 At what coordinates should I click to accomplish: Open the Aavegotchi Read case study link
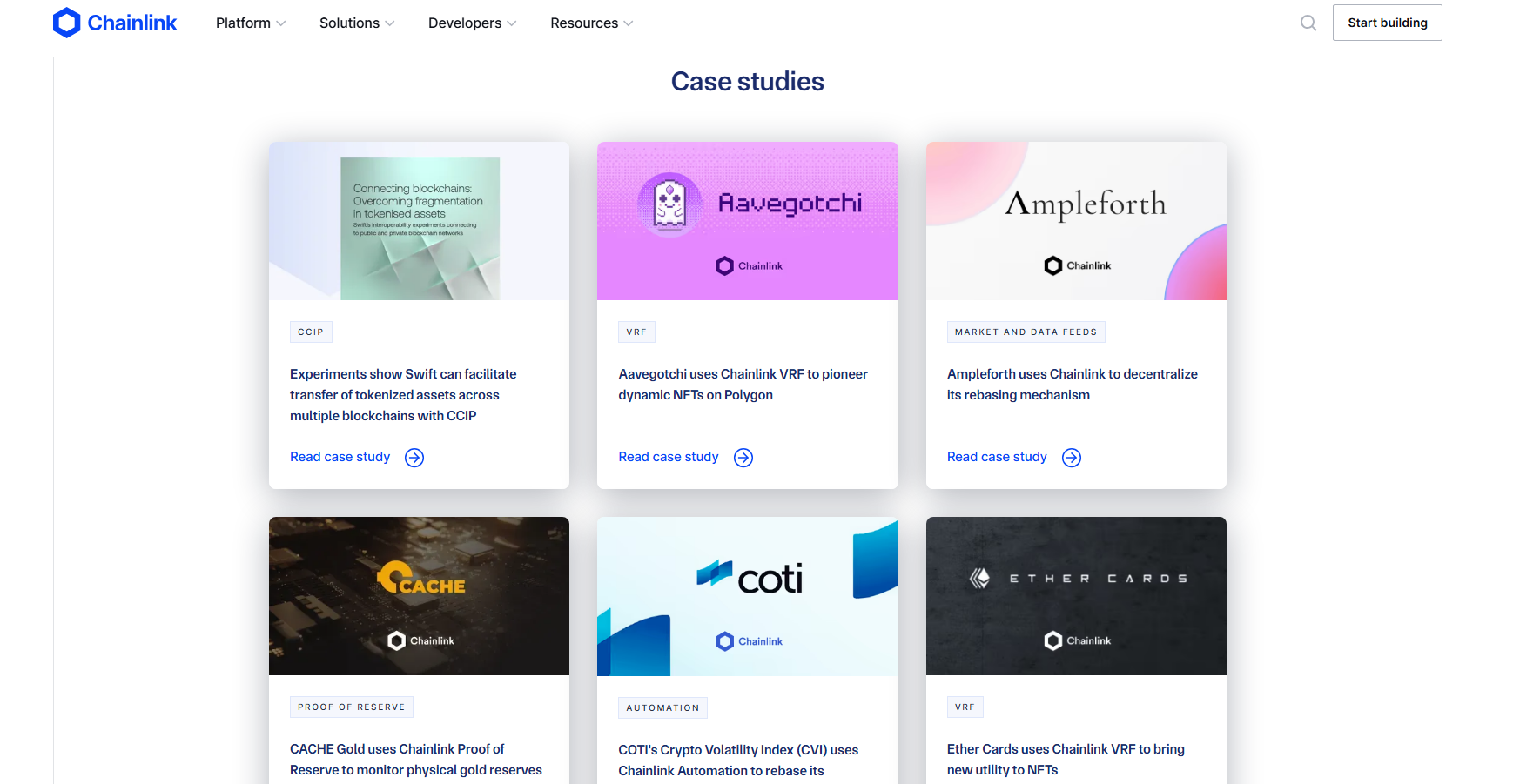point(668,456)
